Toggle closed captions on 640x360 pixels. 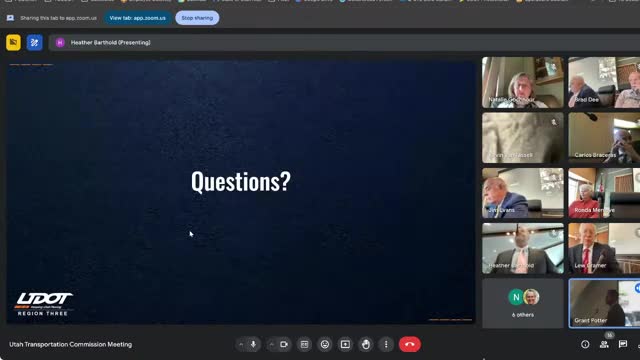(304, 344)
